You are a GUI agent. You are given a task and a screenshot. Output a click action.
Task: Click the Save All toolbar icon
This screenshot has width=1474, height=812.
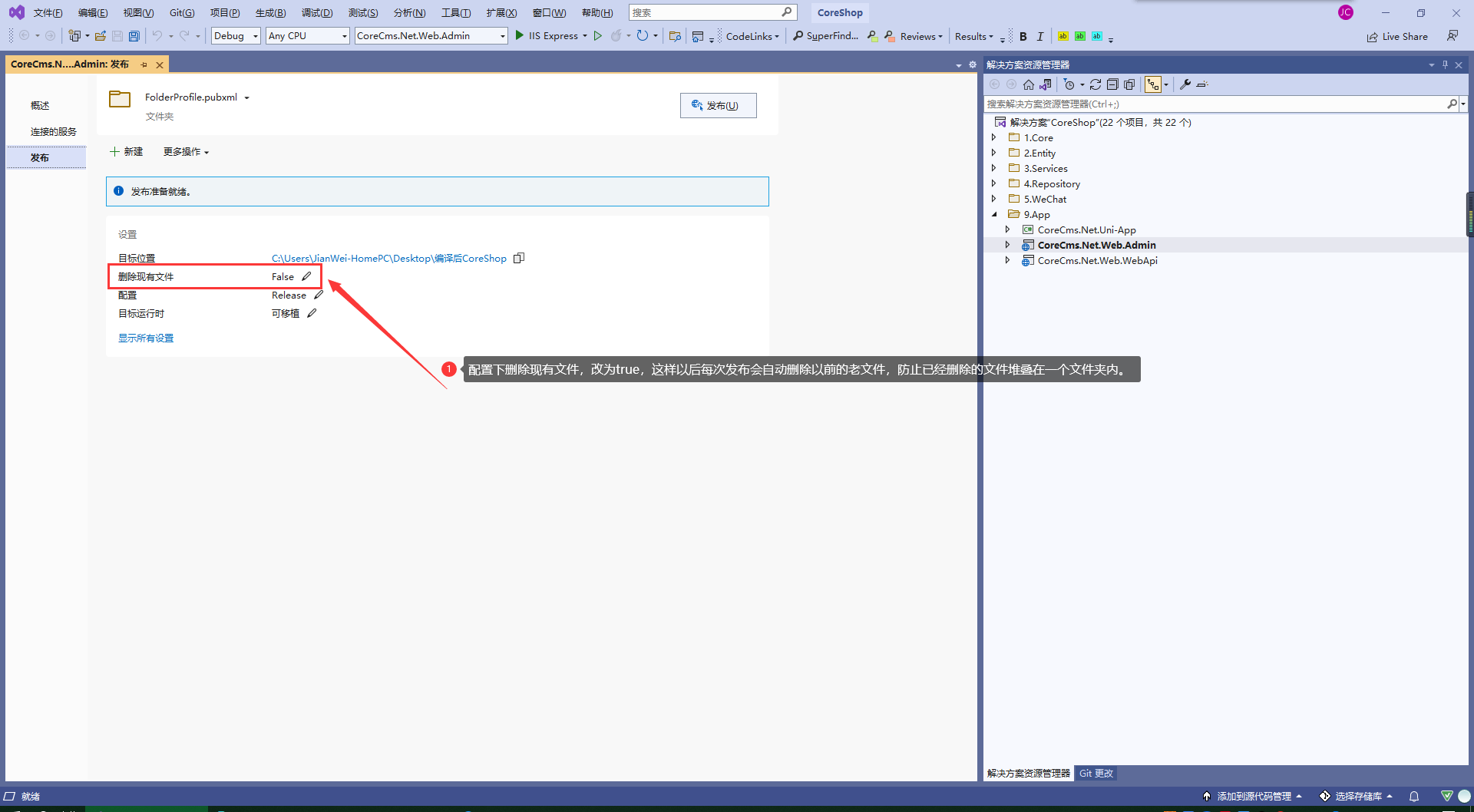click(134, 36)
